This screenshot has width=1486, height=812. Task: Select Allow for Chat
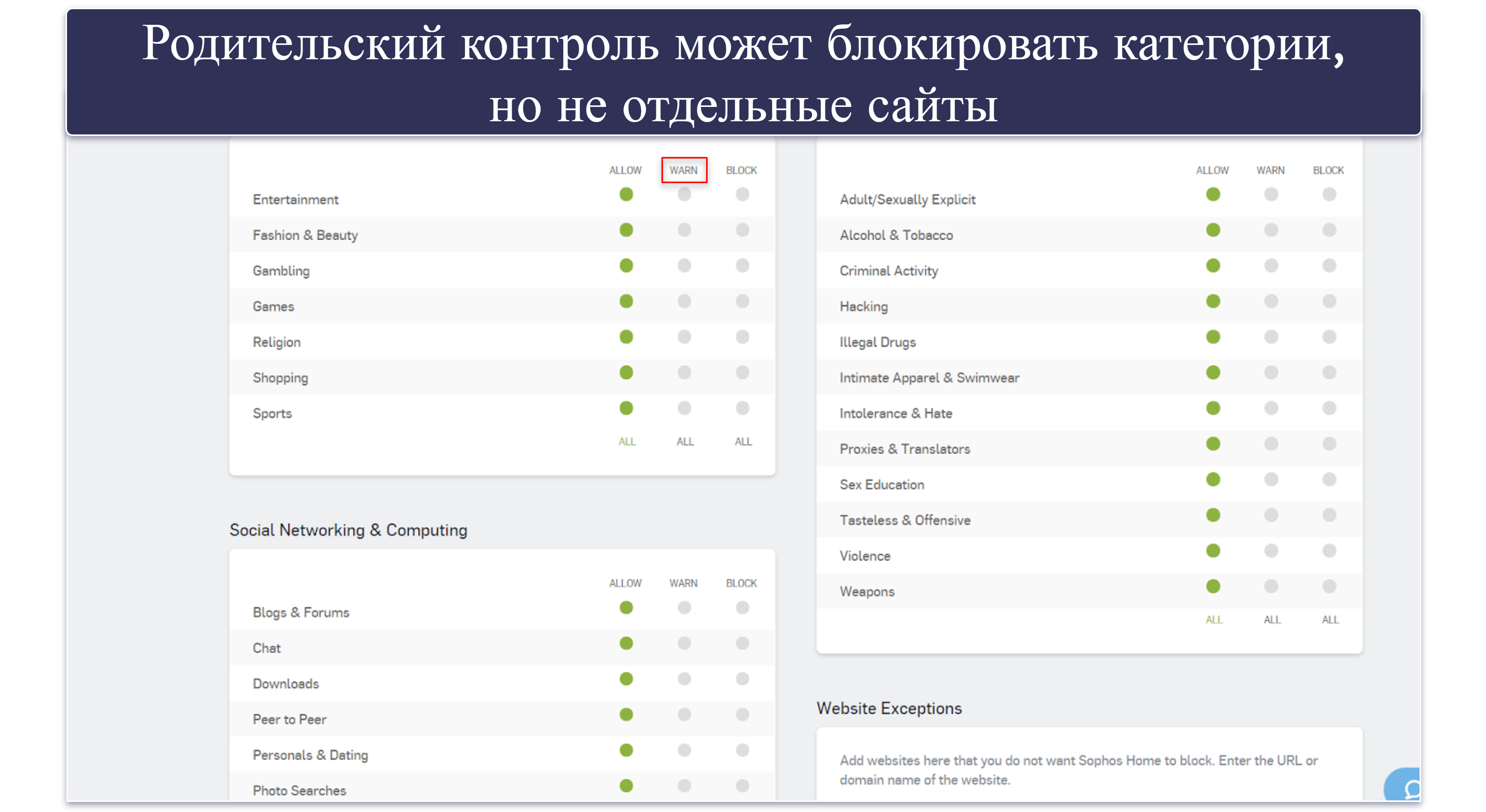click(x=626, y=643)
